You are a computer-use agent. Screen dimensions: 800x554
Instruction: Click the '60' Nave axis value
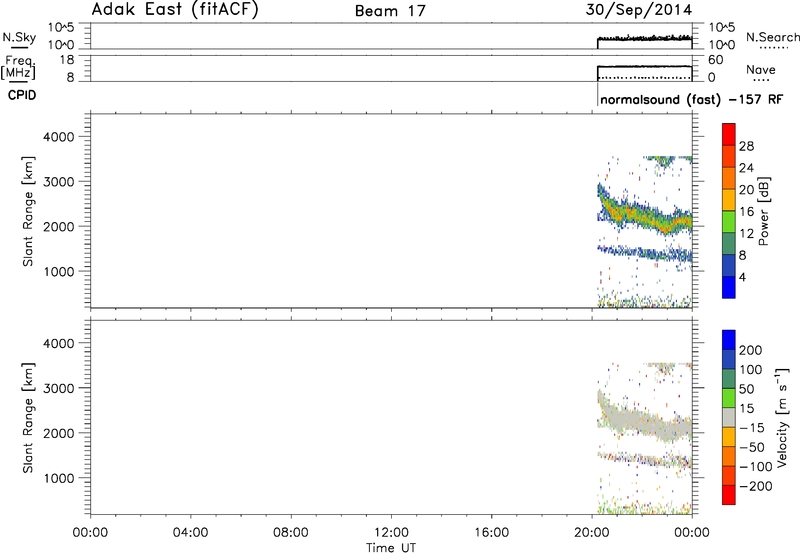[715, 60]
